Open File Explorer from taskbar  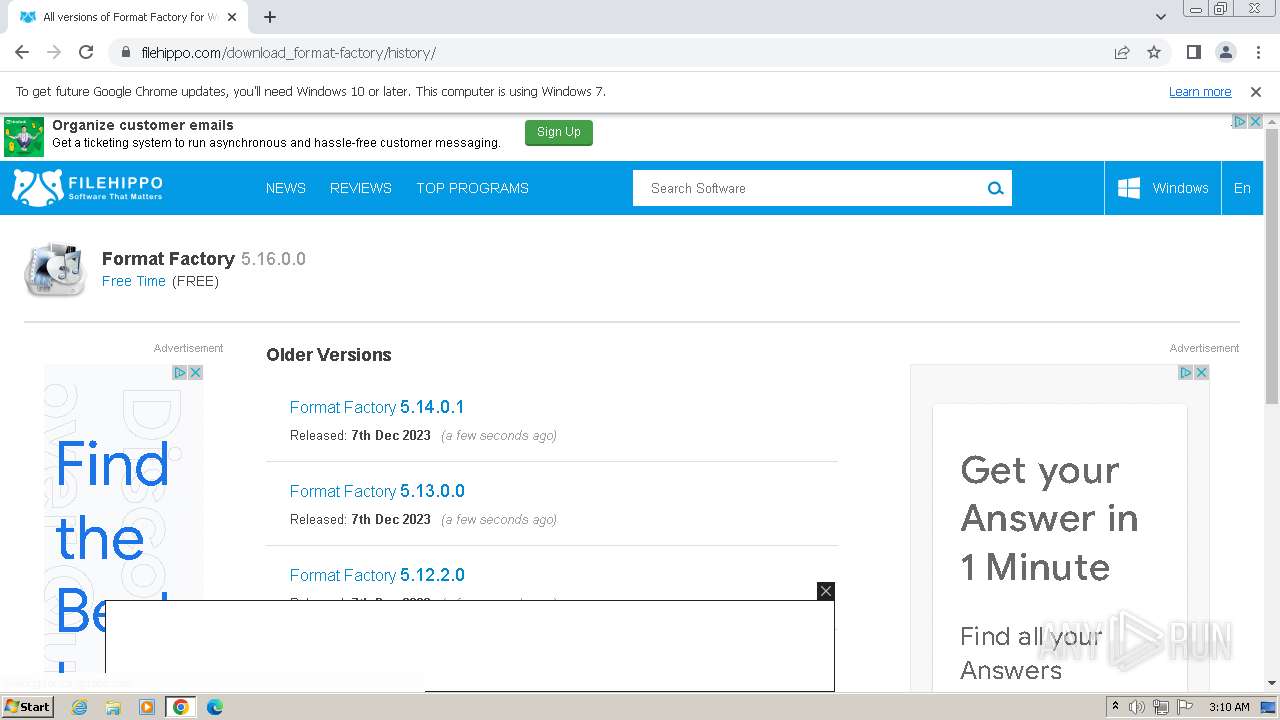[x=113, y=707]
